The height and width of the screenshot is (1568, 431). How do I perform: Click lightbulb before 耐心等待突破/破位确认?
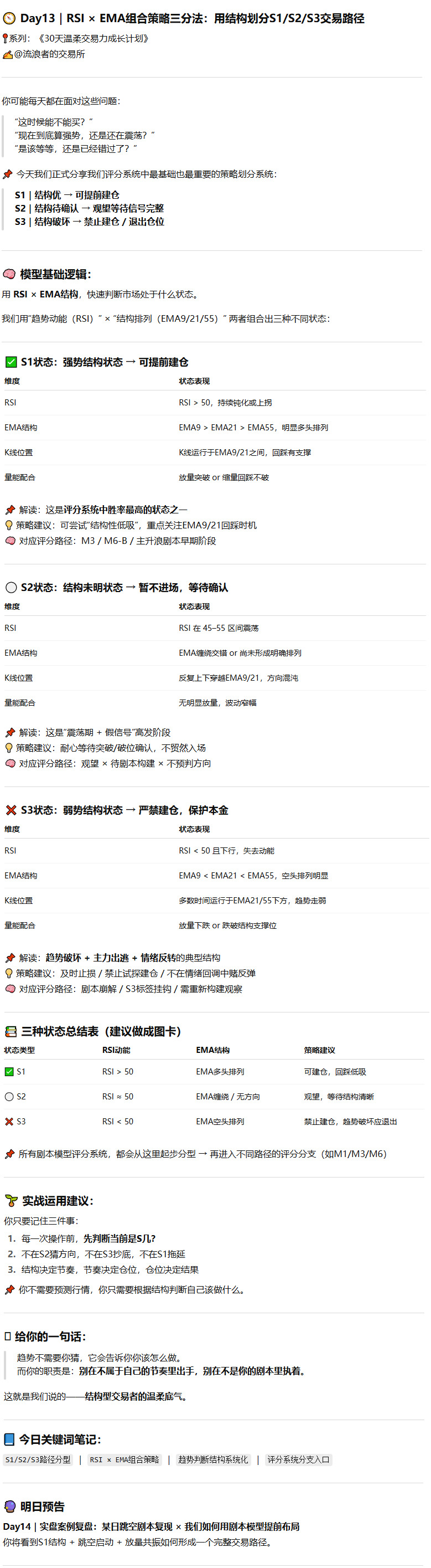pyautogui.click(x=9, y=748)
